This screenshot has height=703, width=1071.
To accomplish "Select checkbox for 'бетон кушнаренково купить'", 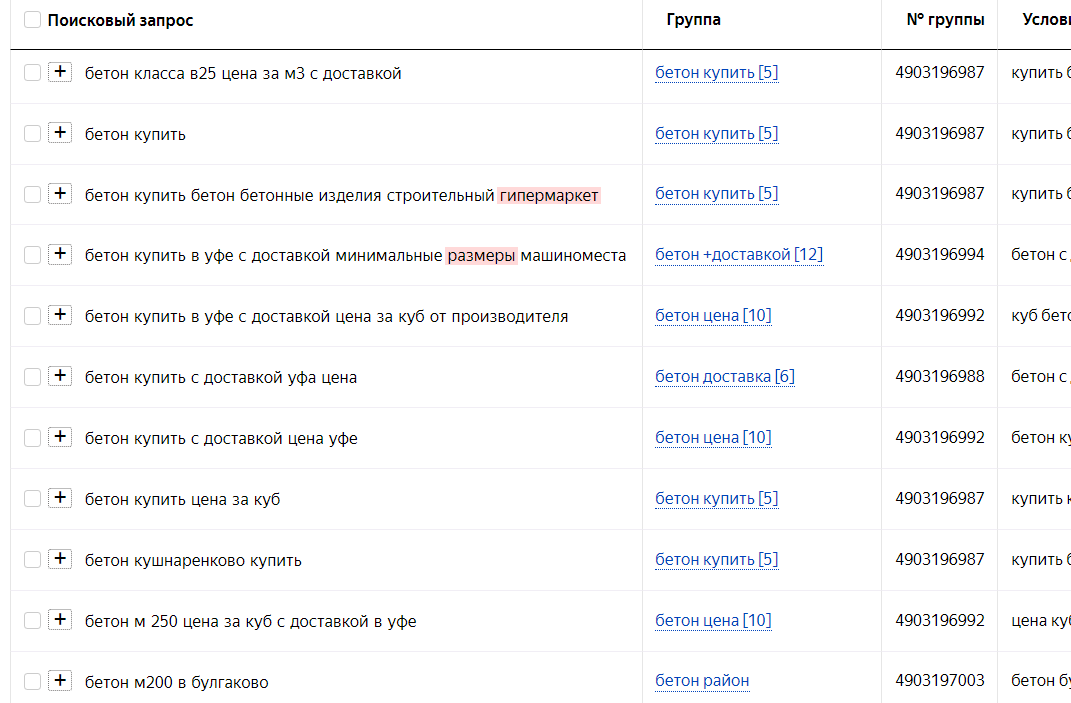I will (x=32, y=560).
